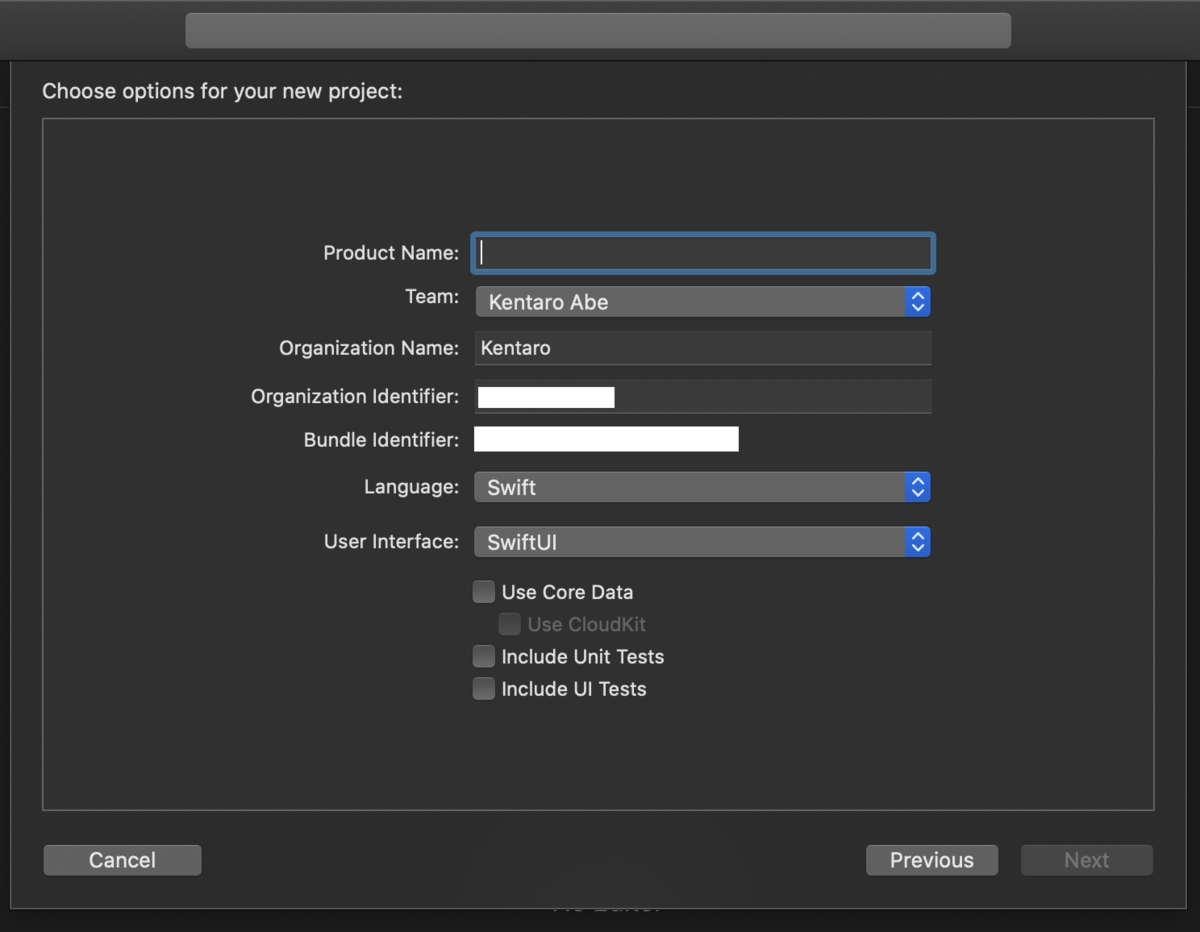The image size is (1200, 932).
Task: Click the Organization Name field
Action: tap(703, 348)
